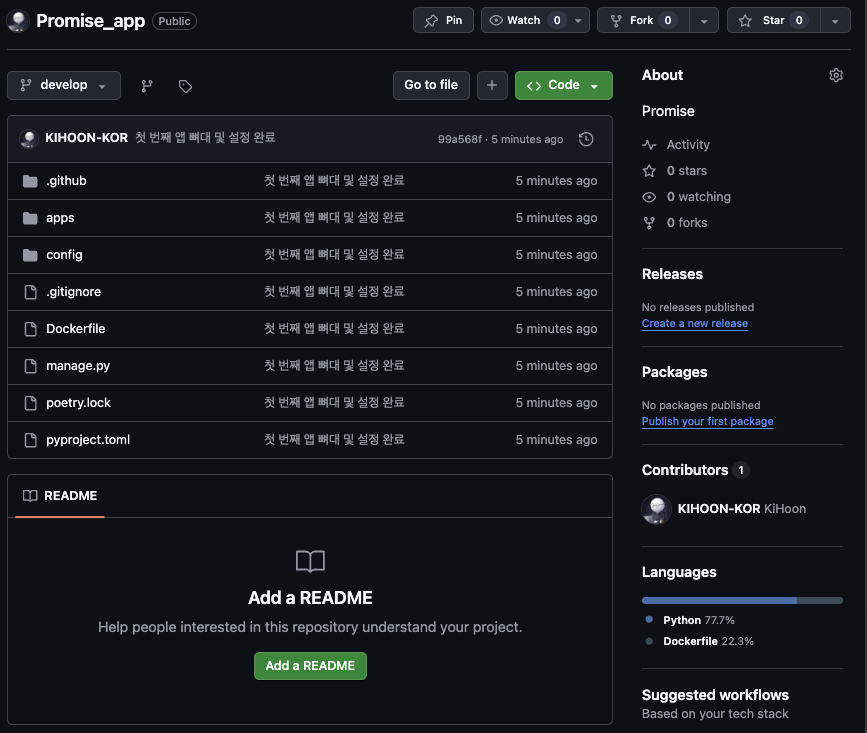Click the Dockerfile file icon

31,329
